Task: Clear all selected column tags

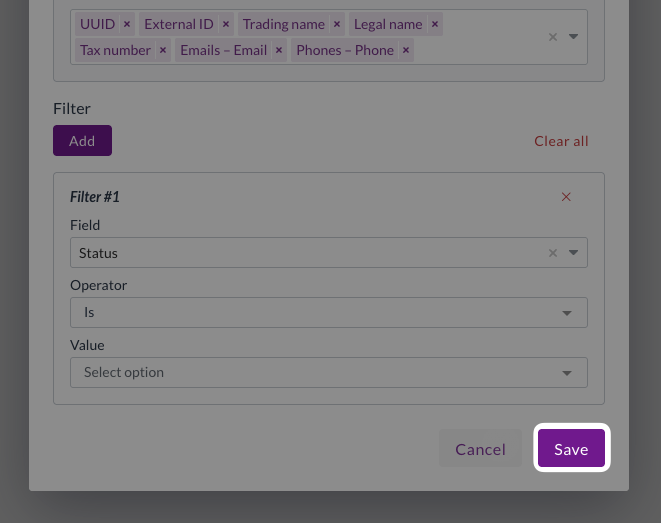Action: pos(552,37)
